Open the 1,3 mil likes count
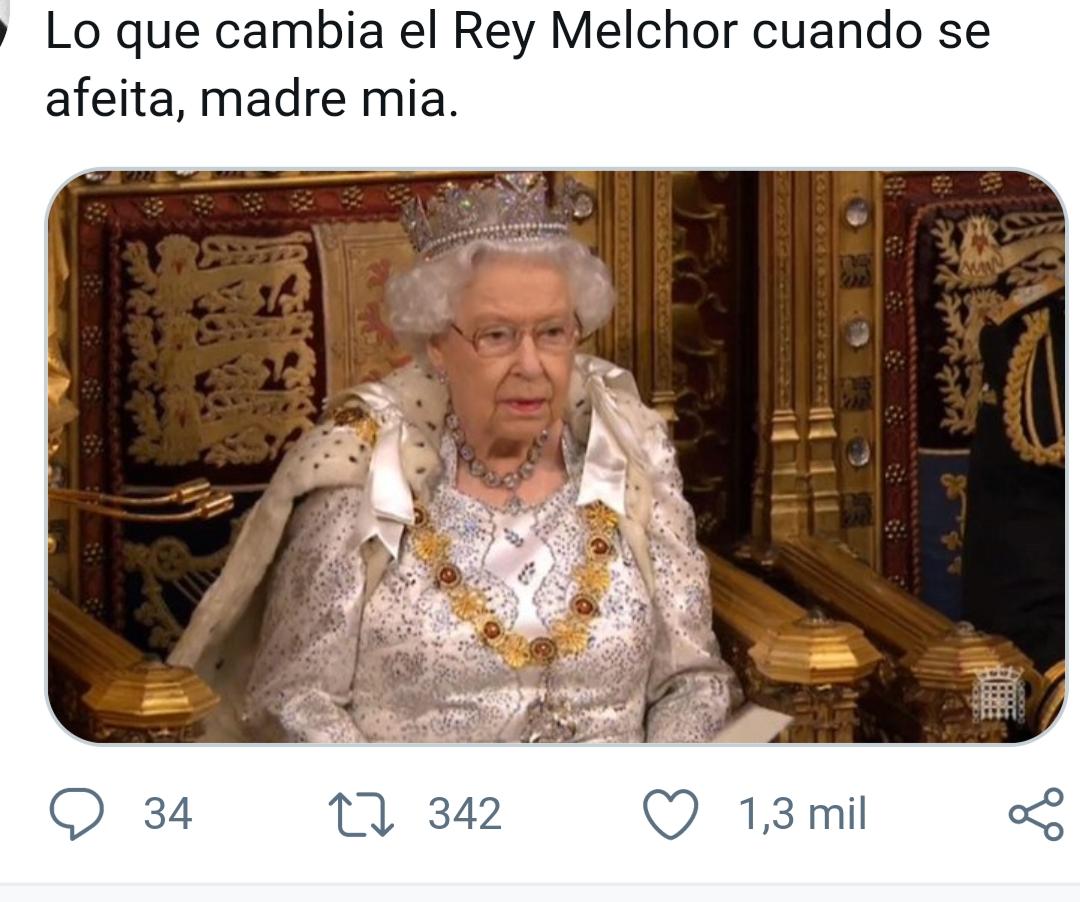Image resolution: width=1080 pixels, height=902 pixels. tap(802, 814)
